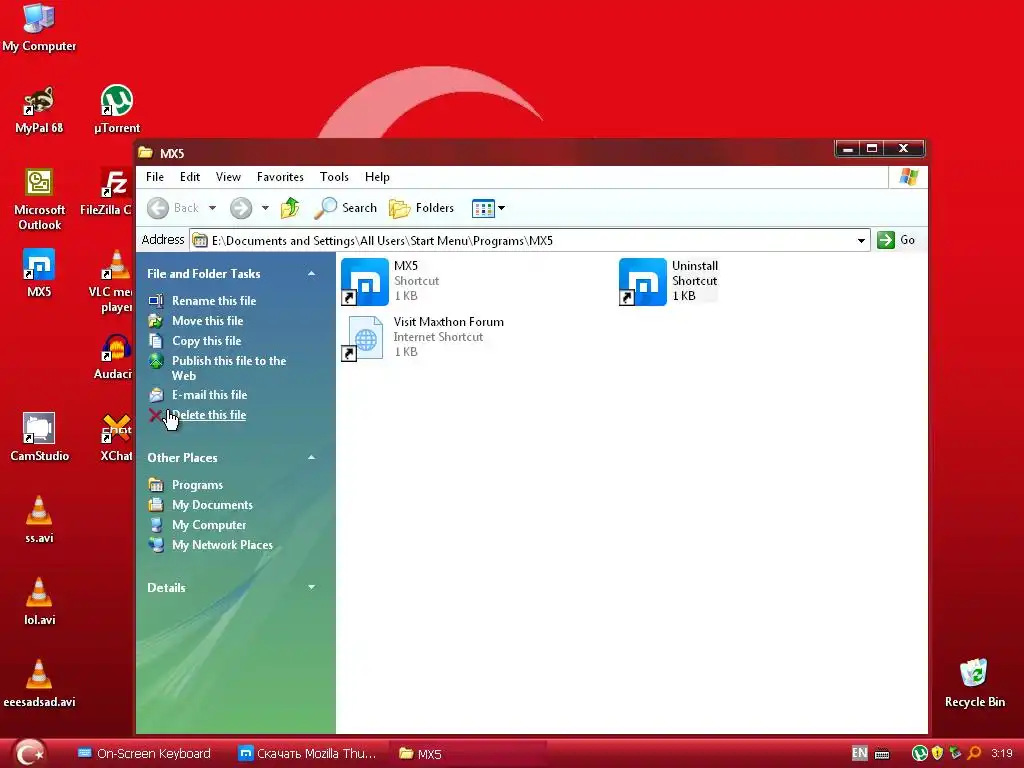Click the MX5 folder taskbar button
The image size is (1024, 768).
tap(468, 754)
